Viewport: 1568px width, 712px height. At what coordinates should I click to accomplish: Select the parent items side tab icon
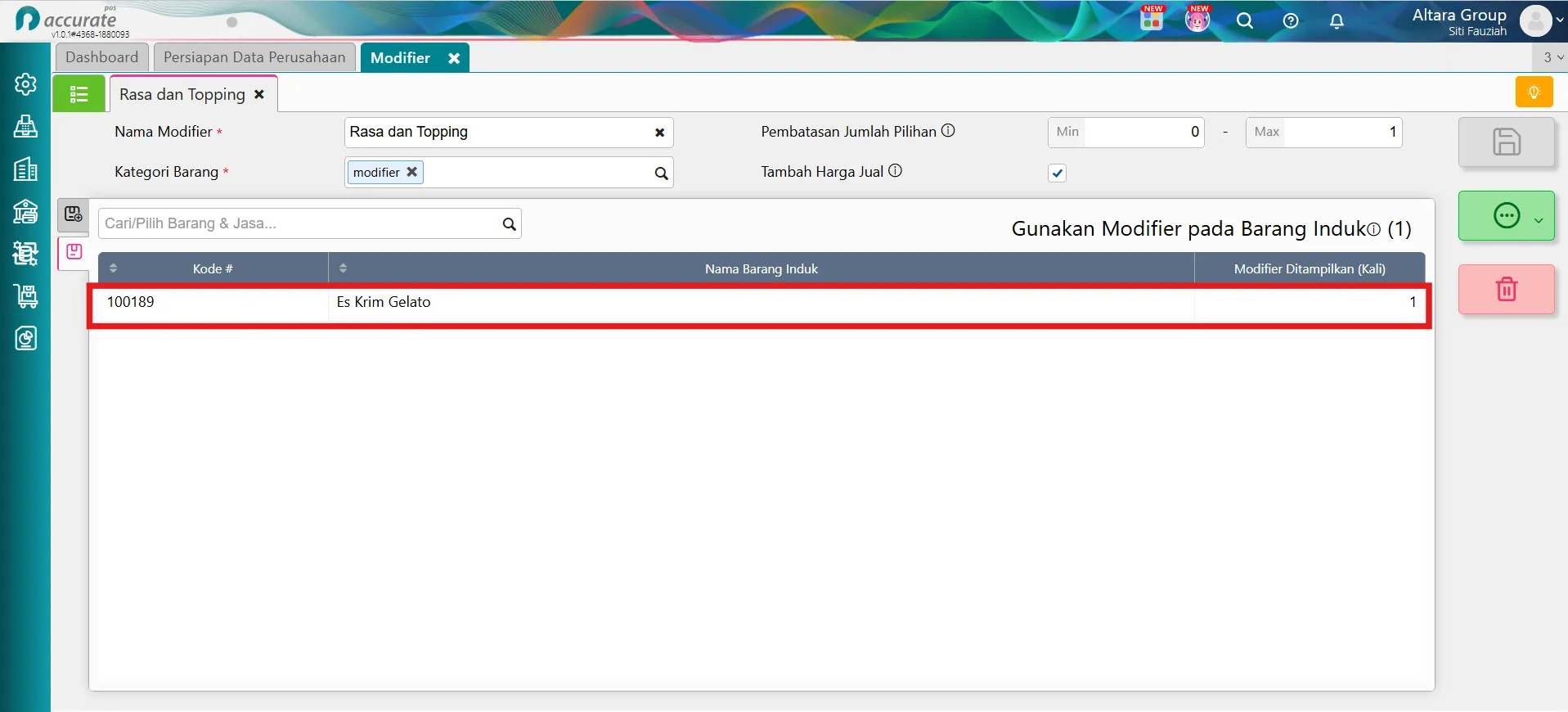pyautogui.click(x=74, y=214)
